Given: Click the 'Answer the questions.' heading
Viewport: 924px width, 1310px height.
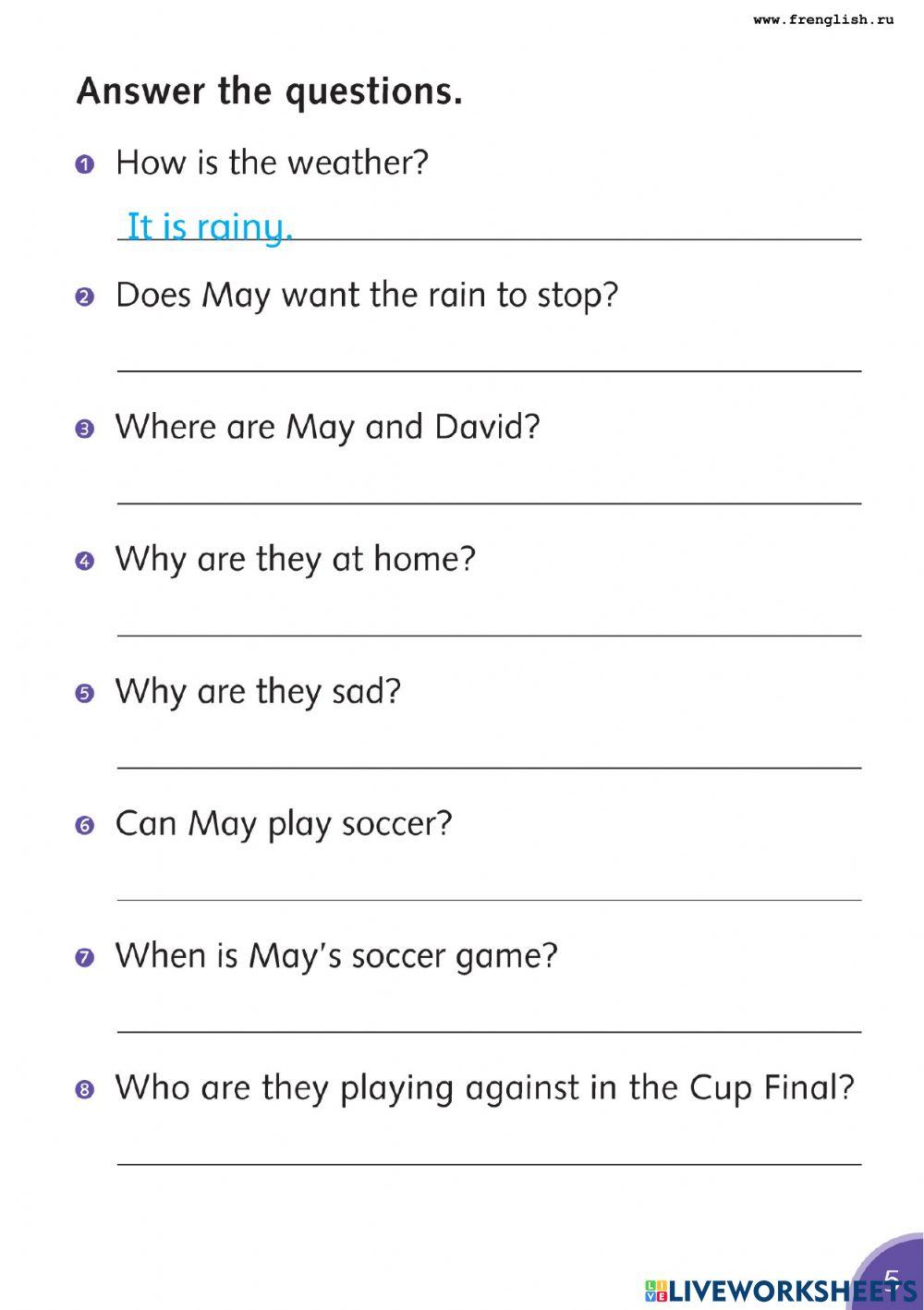Looking at the screenshot, I should point(269,91).
